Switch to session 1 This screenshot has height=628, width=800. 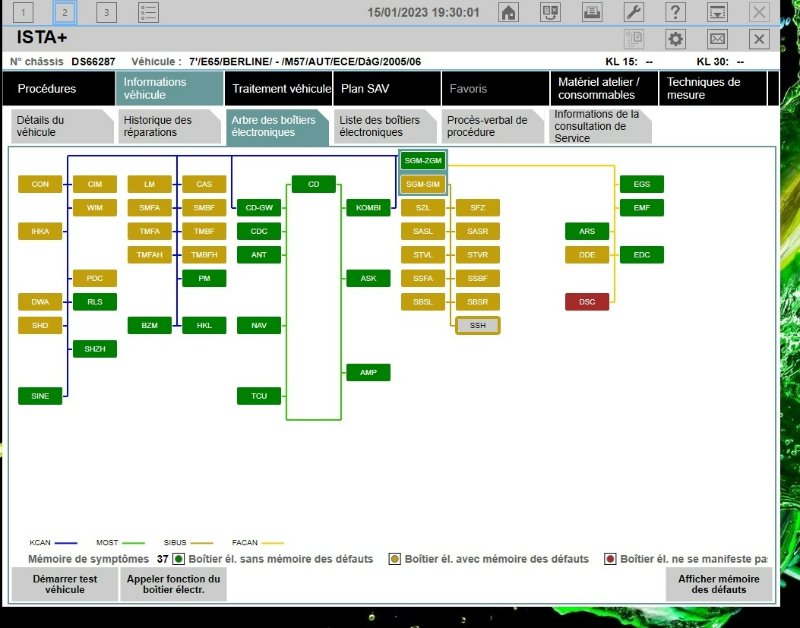click(x=23, y=12)
